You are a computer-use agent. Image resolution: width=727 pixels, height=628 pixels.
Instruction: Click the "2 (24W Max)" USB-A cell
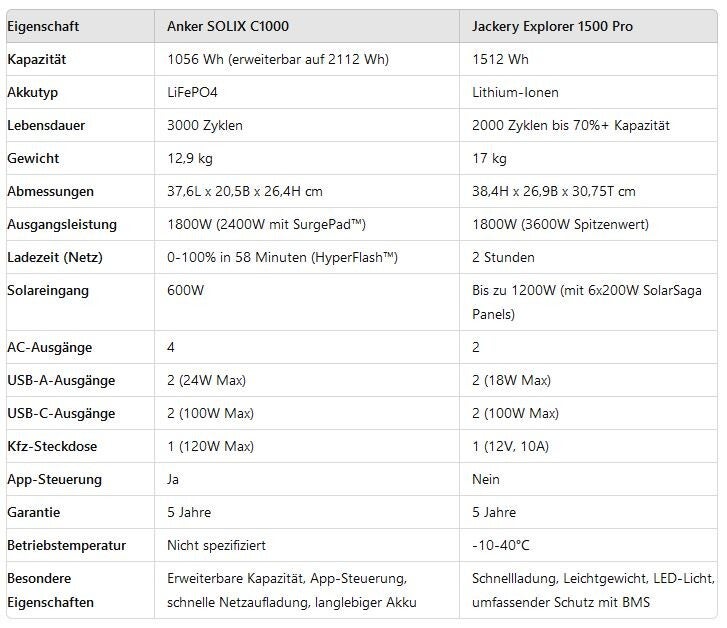[x=206, y=380]
